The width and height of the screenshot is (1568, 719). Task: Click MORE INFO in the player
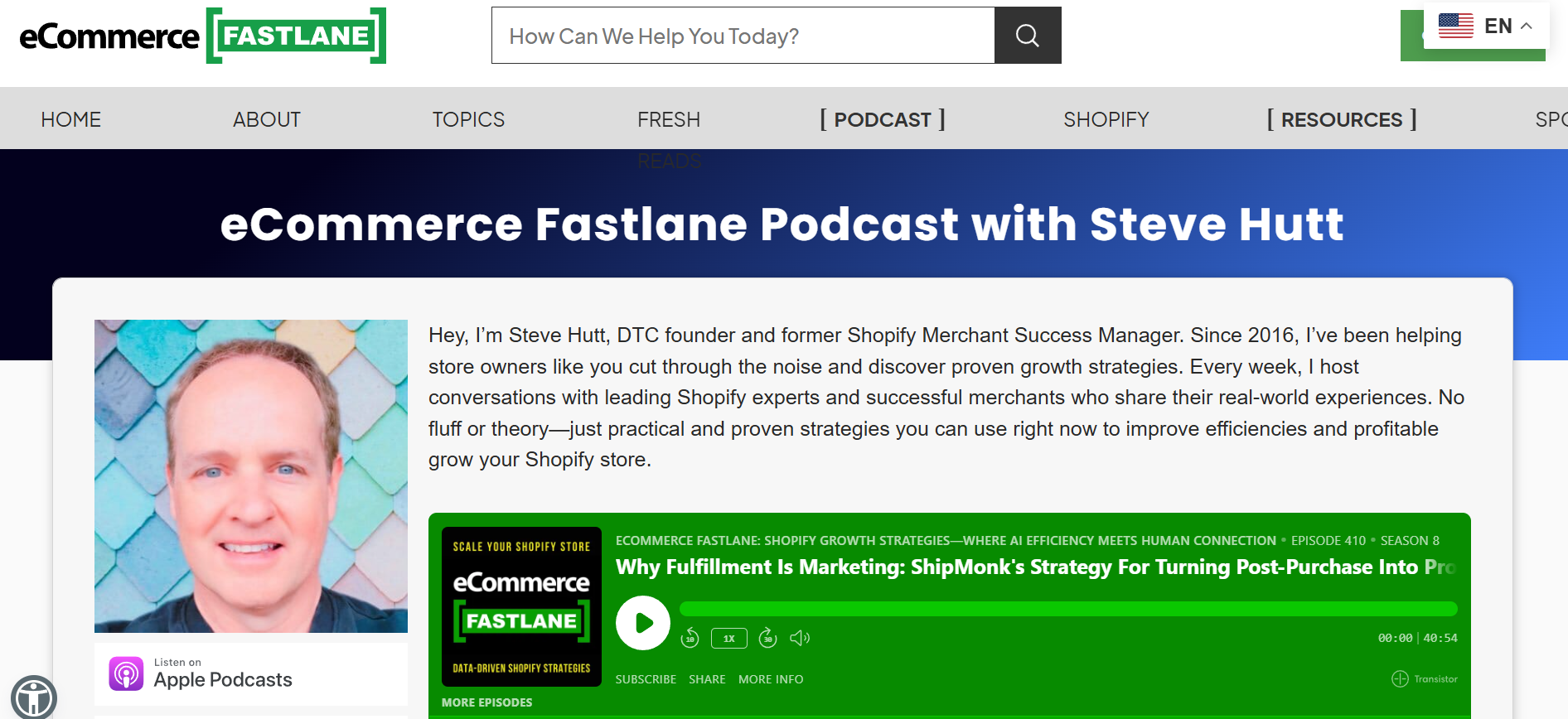(771, 679)
